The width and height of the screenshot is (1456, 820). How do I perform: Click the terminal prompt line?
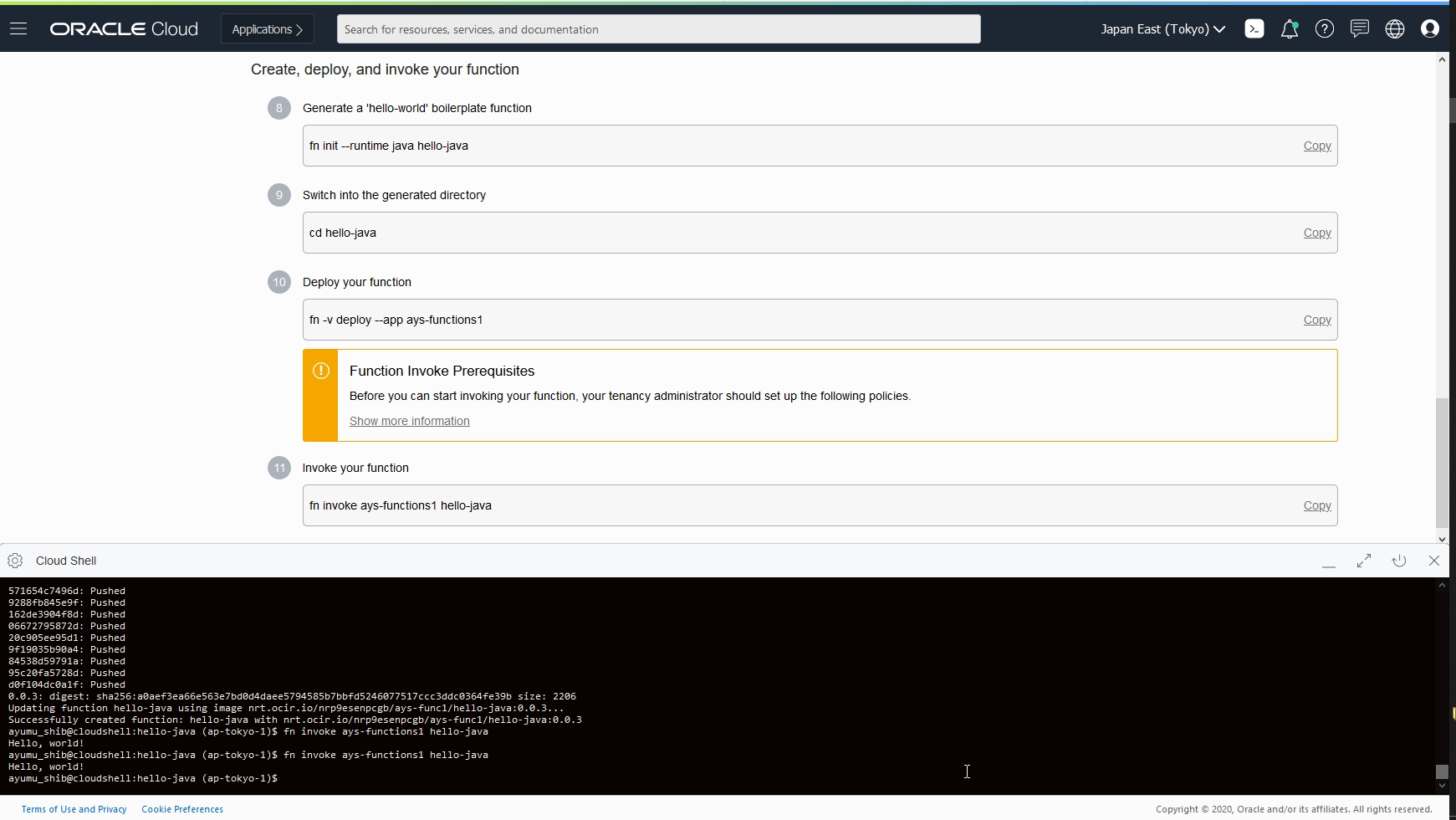pyautogui.click(x=143, y=778)
